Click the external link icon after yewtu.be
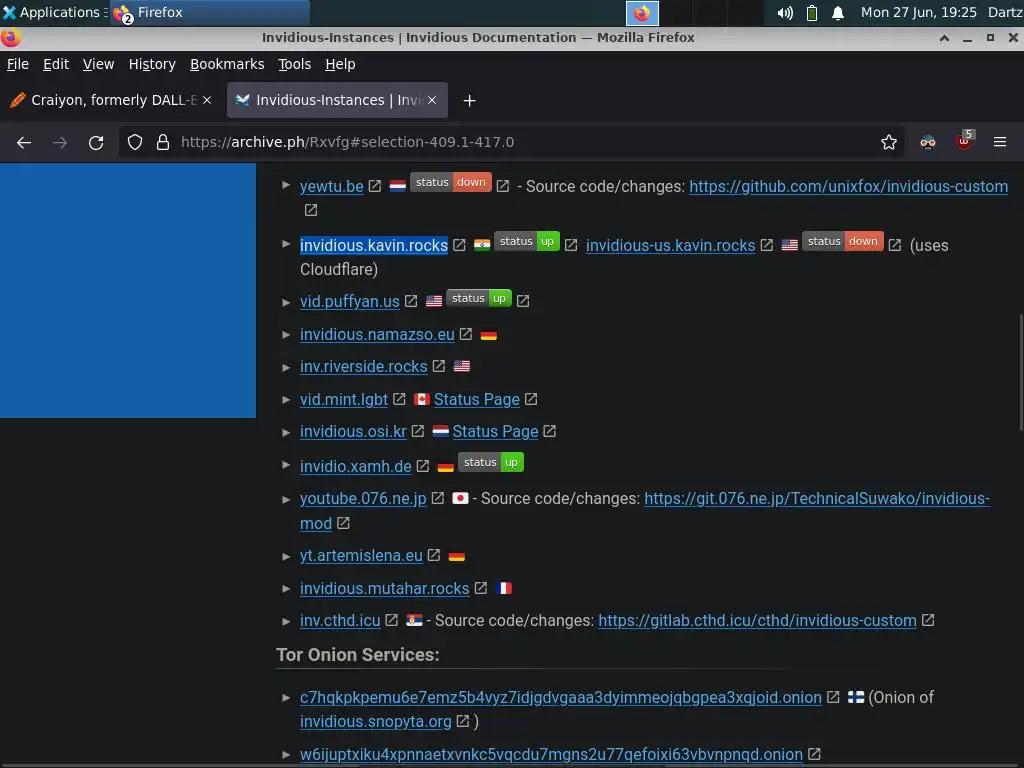 [375, 186]
